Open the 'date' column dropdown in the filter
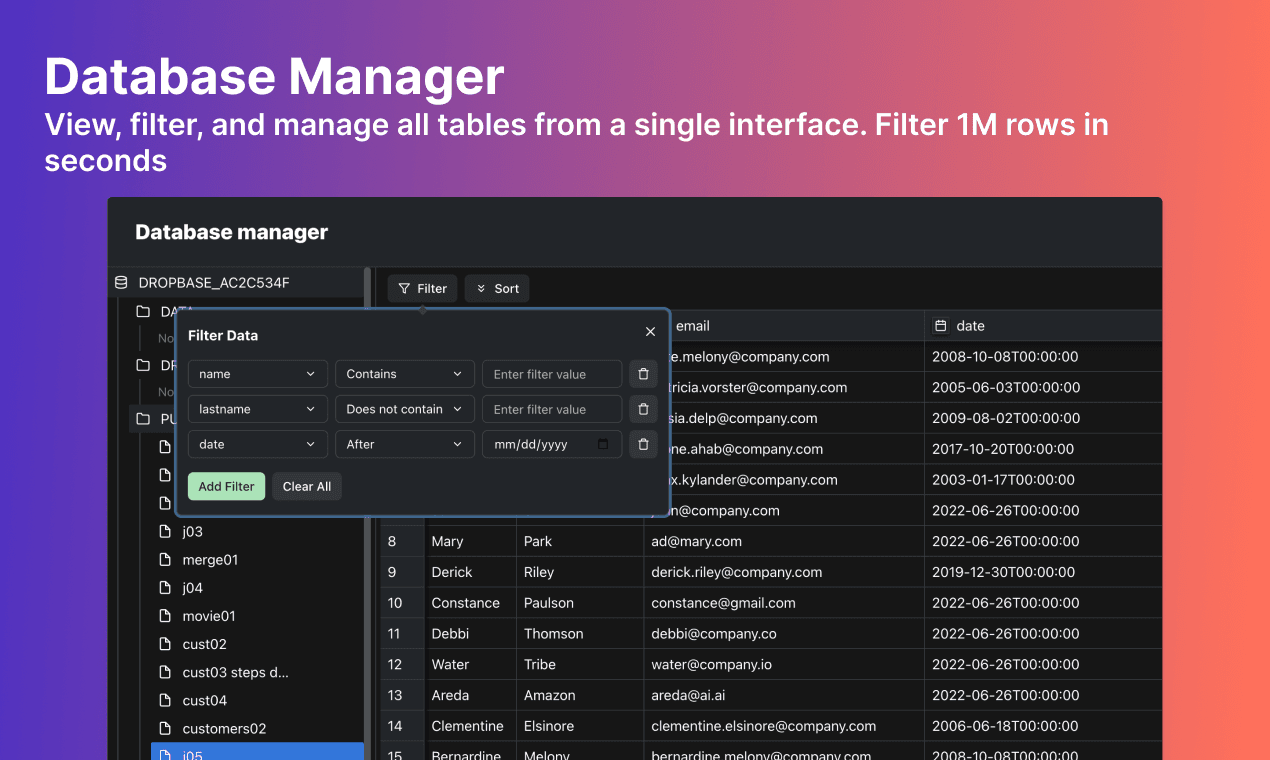Image resolution: width=1270 pixels, height=760 pixels. 258,444
